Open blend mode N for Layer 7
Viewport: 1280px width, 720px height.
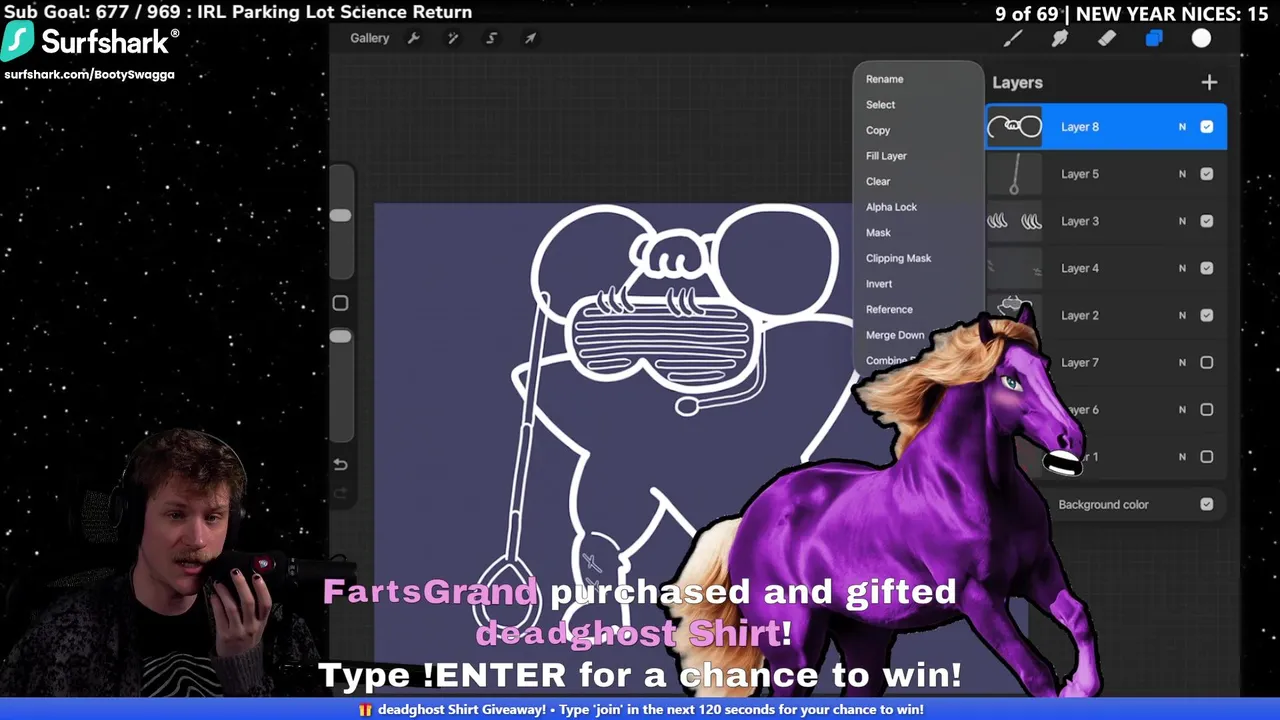1182,362
